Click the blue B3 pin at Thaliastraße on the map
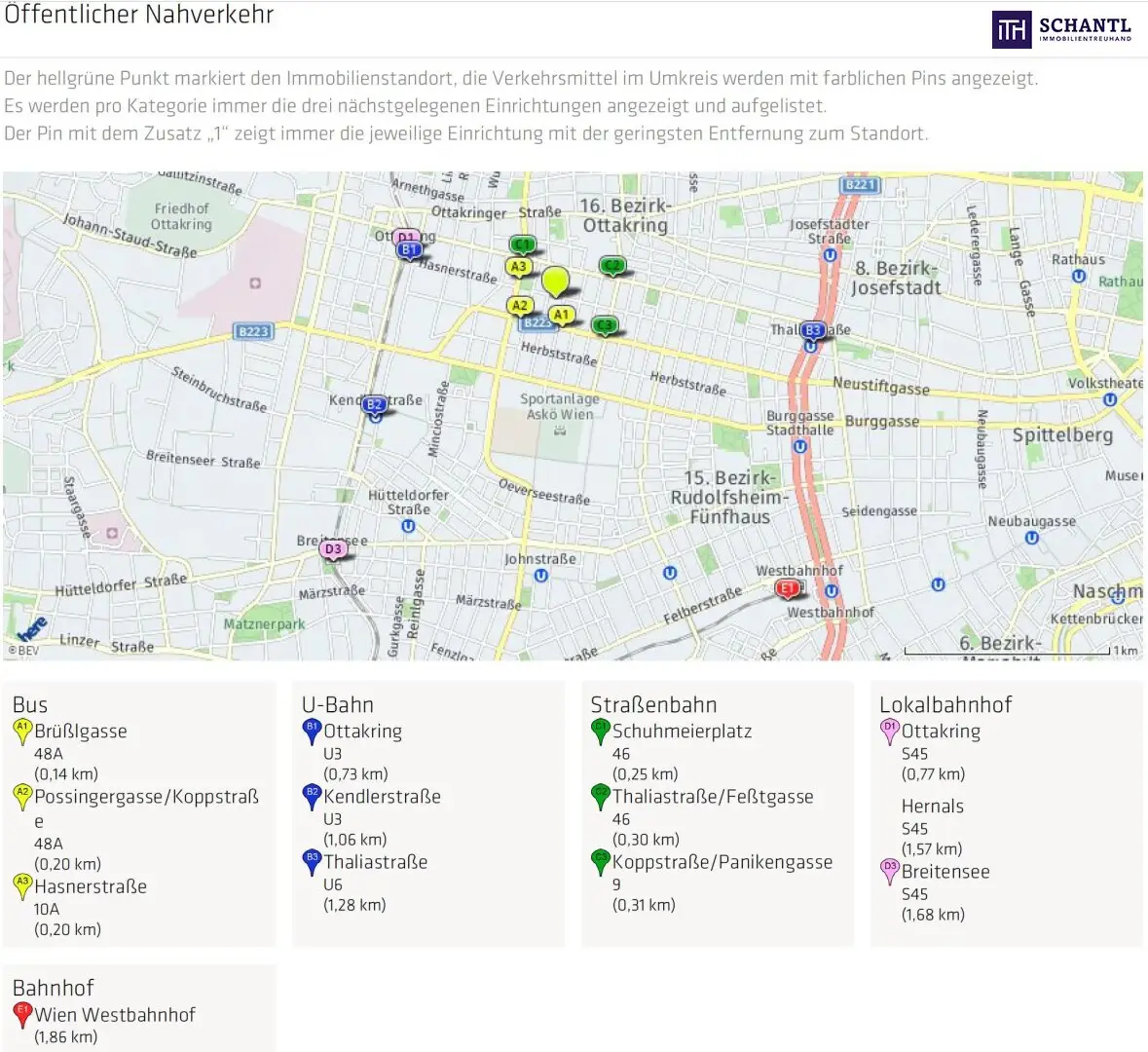 point(813,330)
